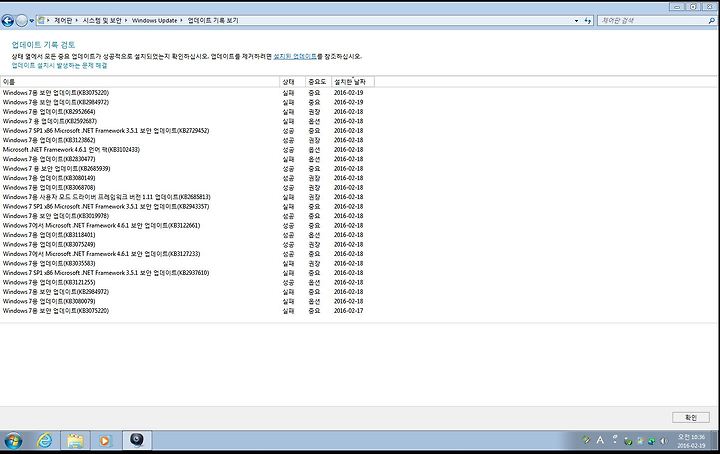Select .NET Framework 4.6.1 update KB3122661

pos(187,225)
